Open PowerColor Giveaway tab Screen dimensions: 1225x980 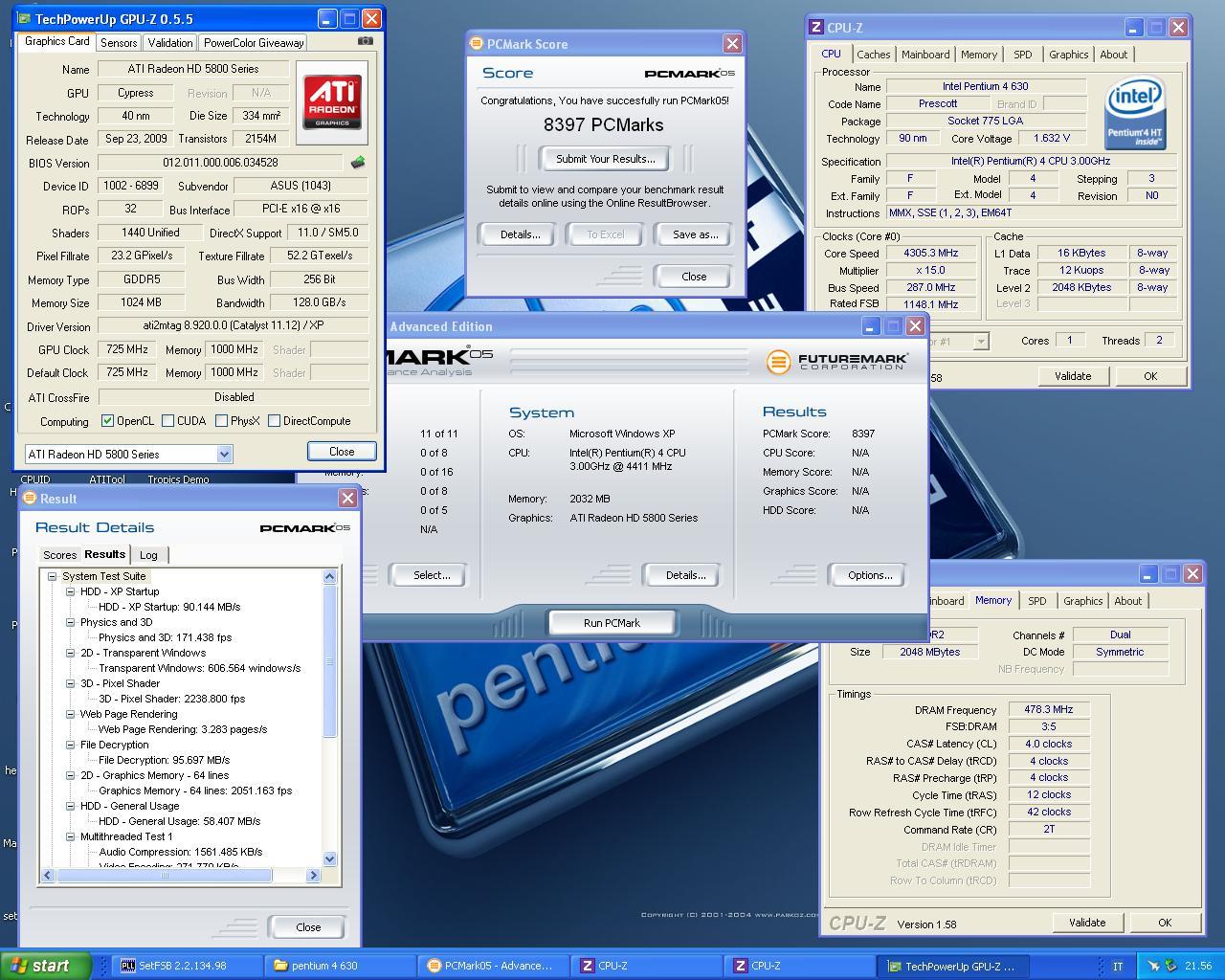[254, 43]
